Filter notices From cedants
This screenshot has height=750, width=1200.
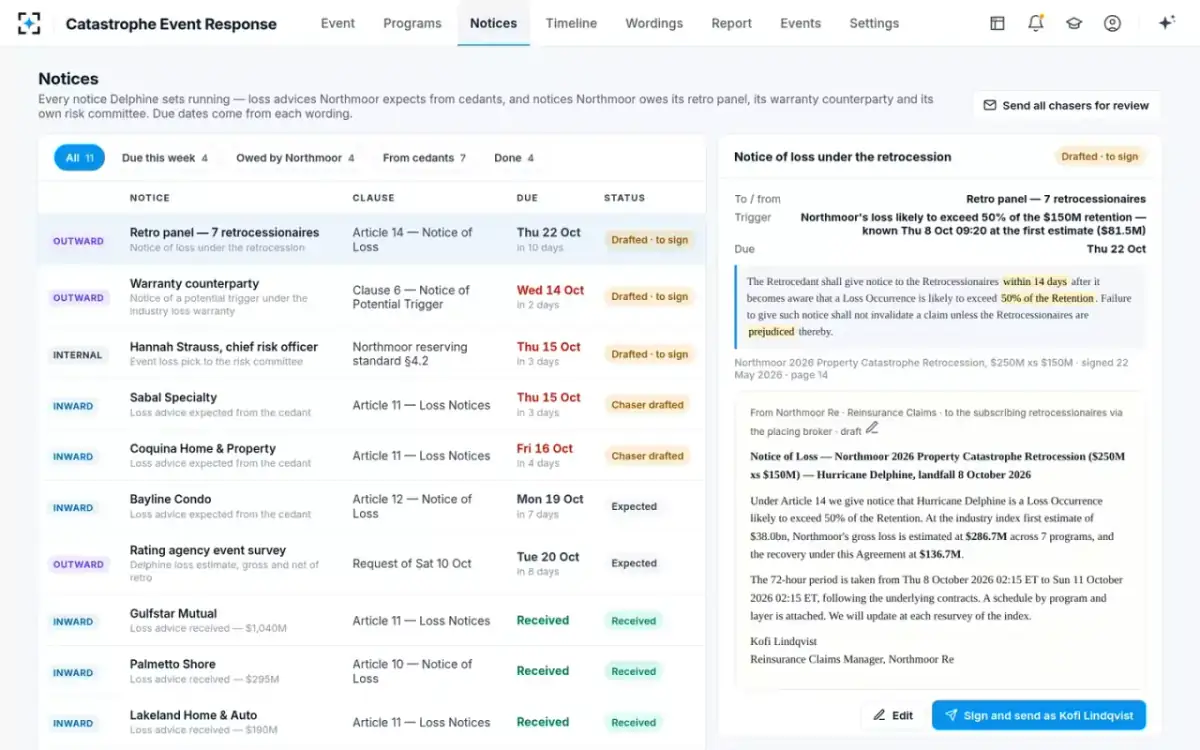point(424,158)
